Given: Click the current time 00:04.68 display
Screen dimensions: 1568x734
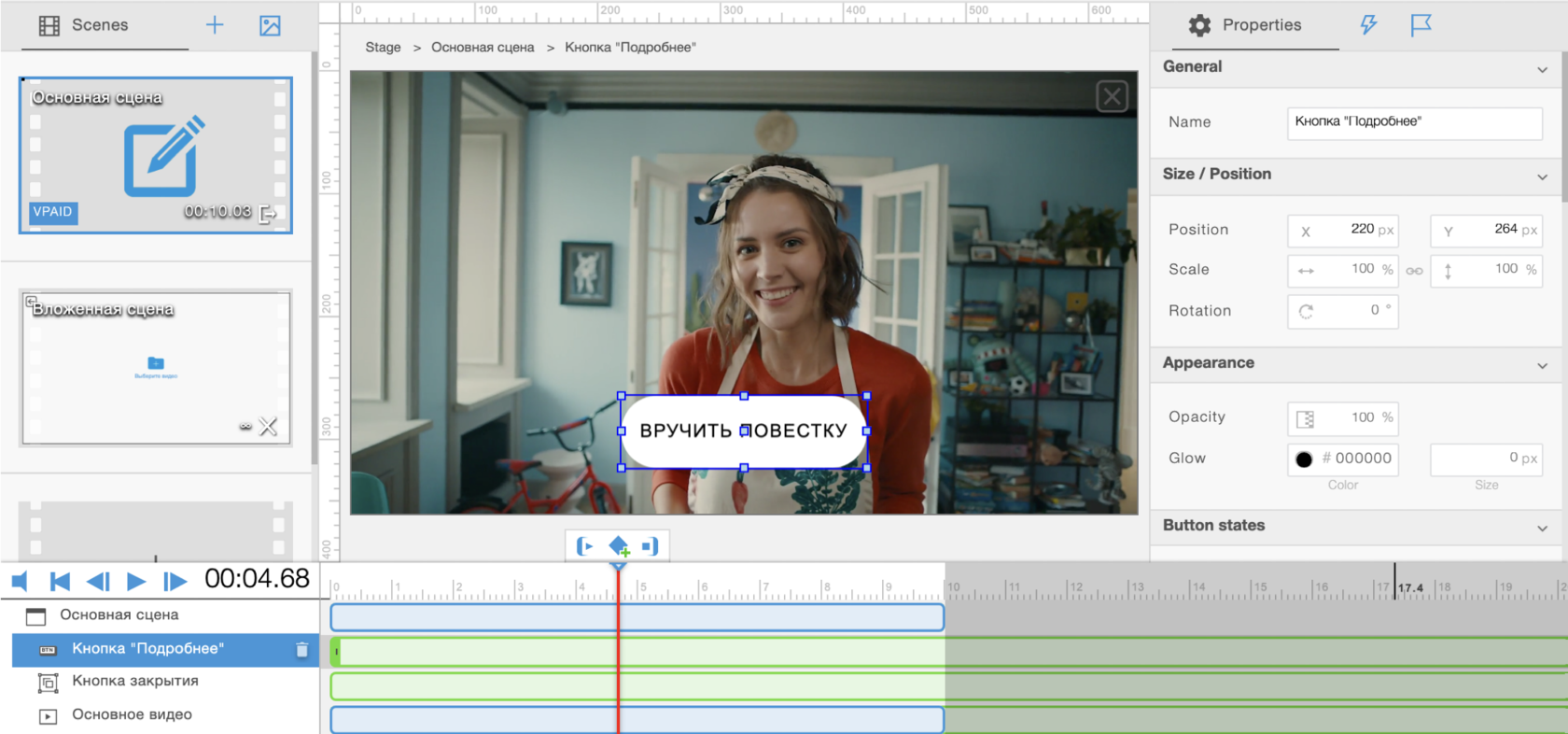Looking at the screenshot, I should [x=257, y=580].
